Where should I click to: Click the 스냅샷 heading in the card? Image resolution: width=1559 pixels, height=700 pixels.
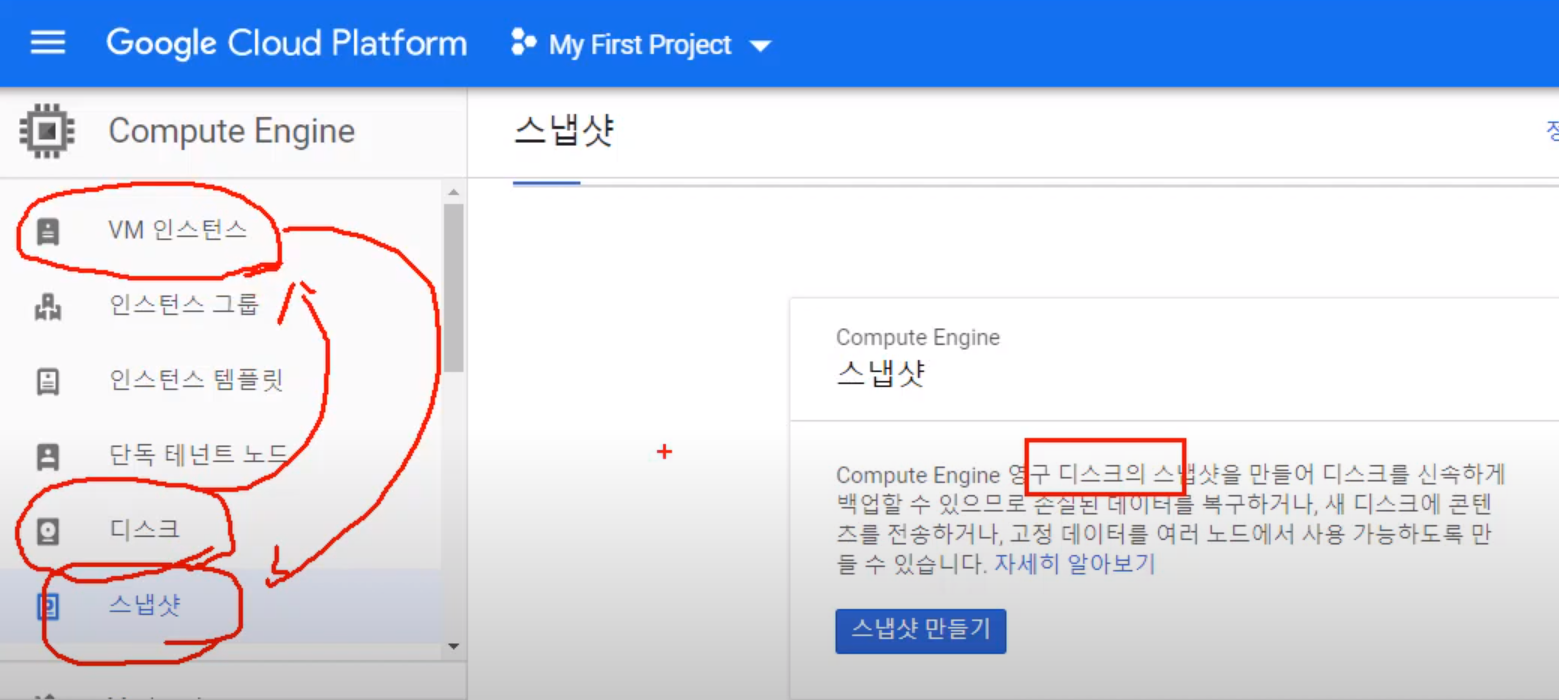[880, 372]
